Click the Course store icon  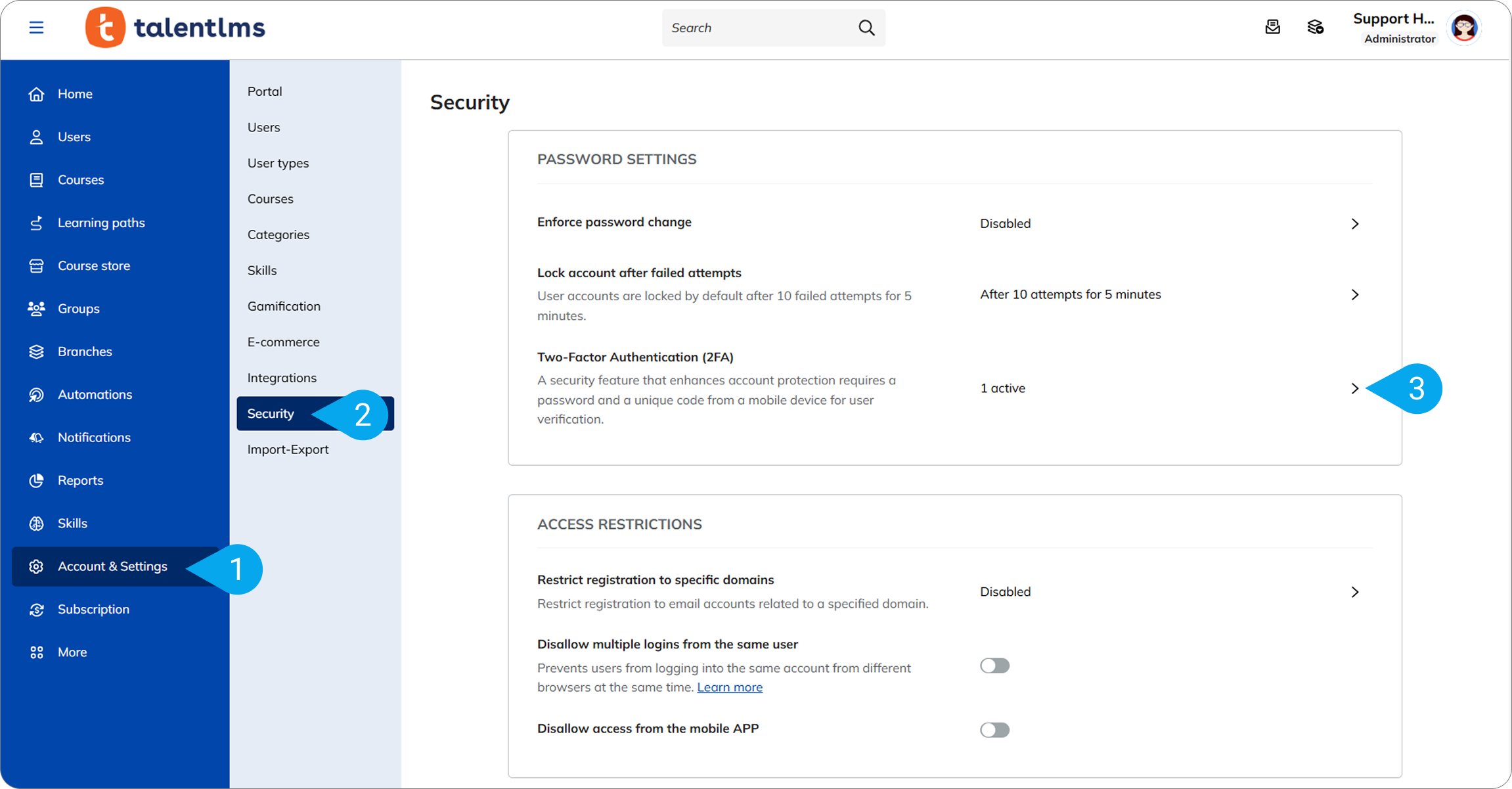[x=36, y=265]
